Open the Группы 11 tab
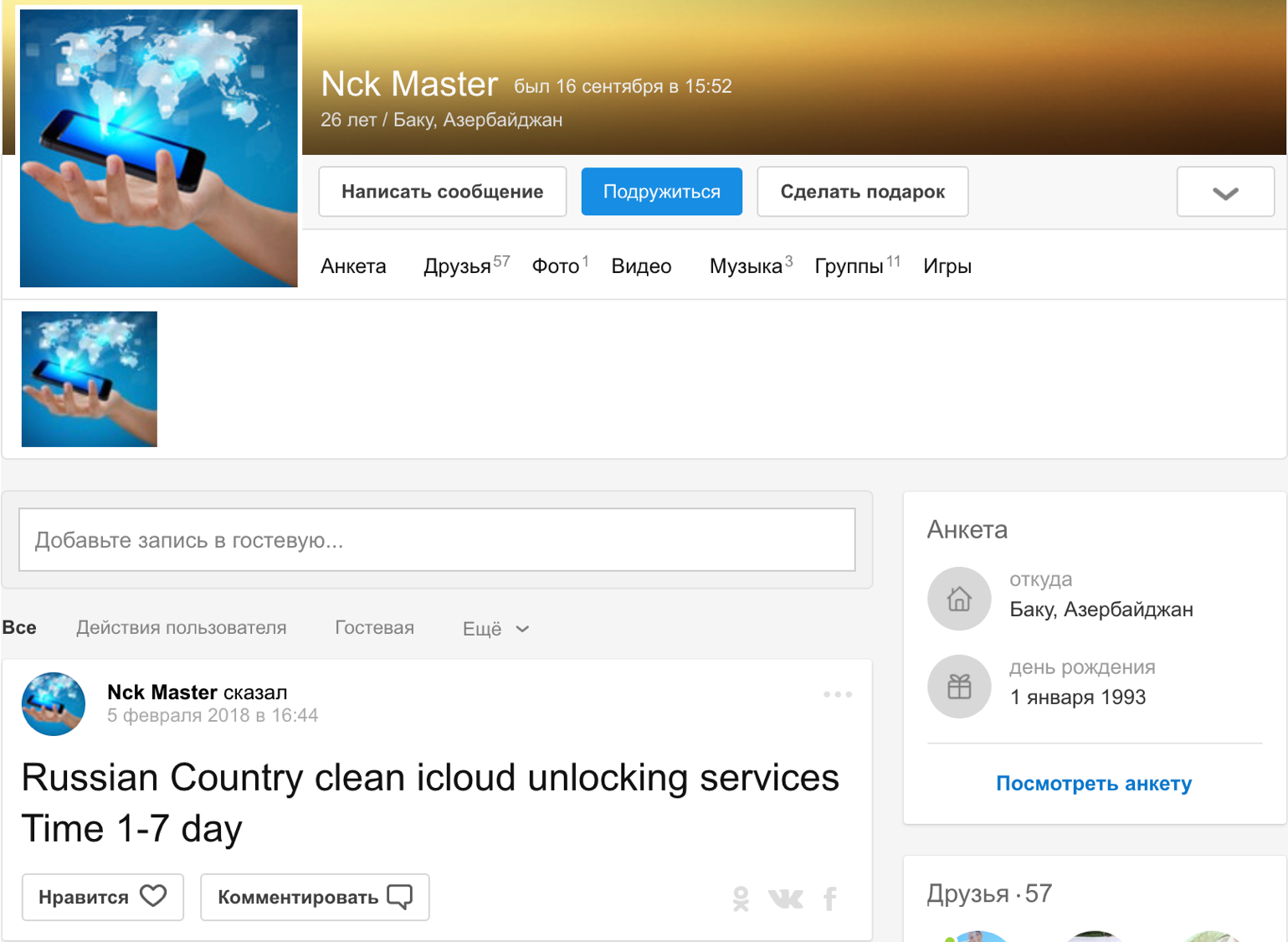 857,266
